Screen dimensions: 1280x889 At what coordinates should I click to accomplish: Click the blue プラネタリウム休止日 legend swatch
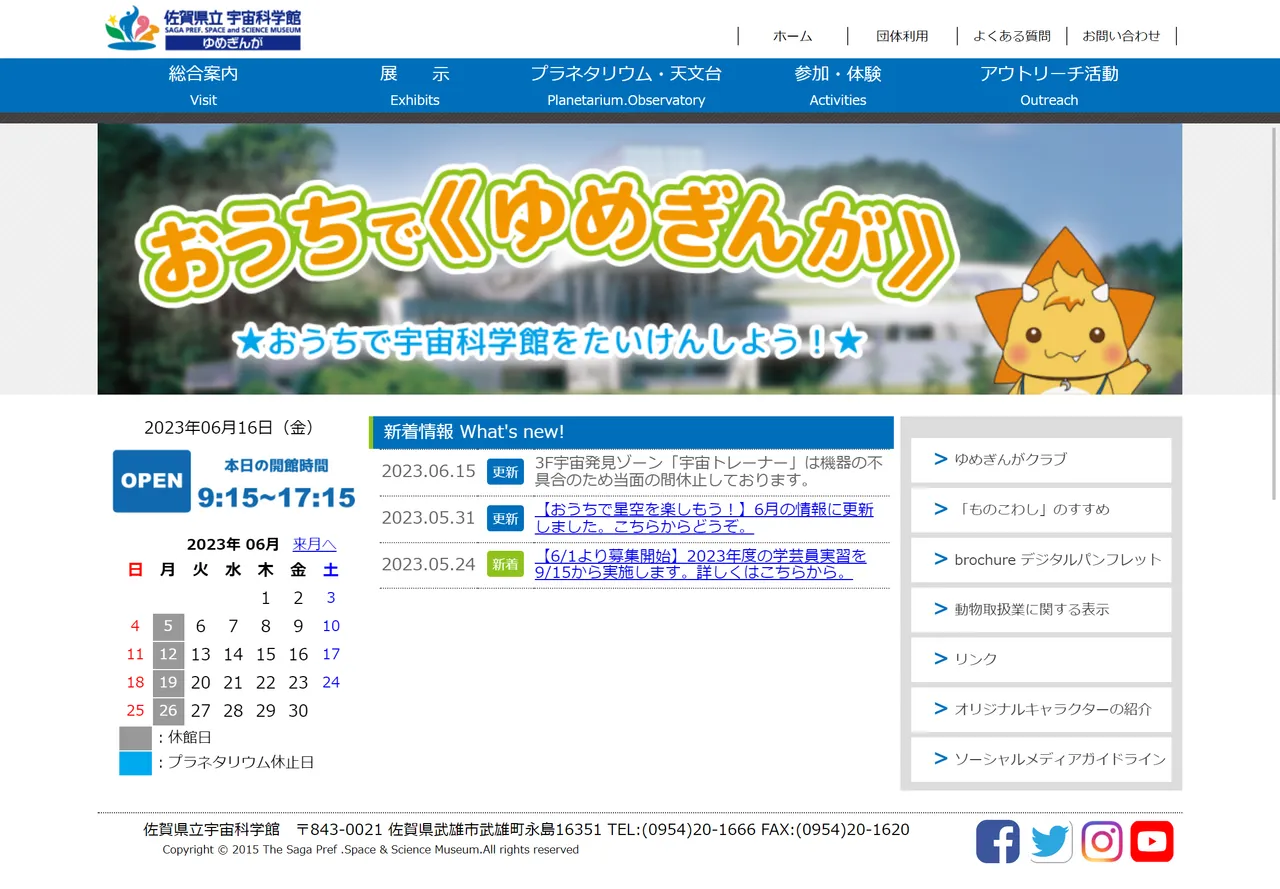coord(135,763)
